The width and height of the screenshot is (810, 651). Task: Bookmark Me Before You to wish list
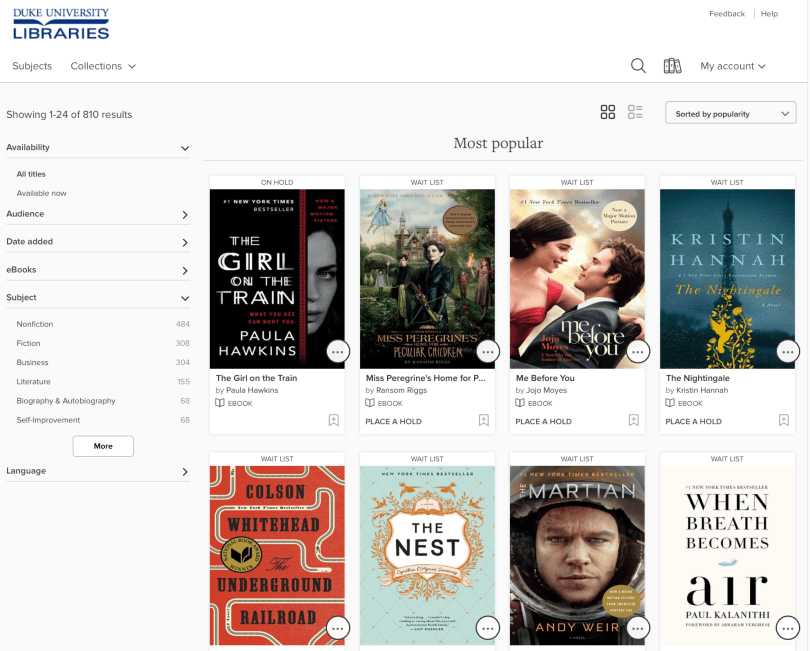(633, 421)
